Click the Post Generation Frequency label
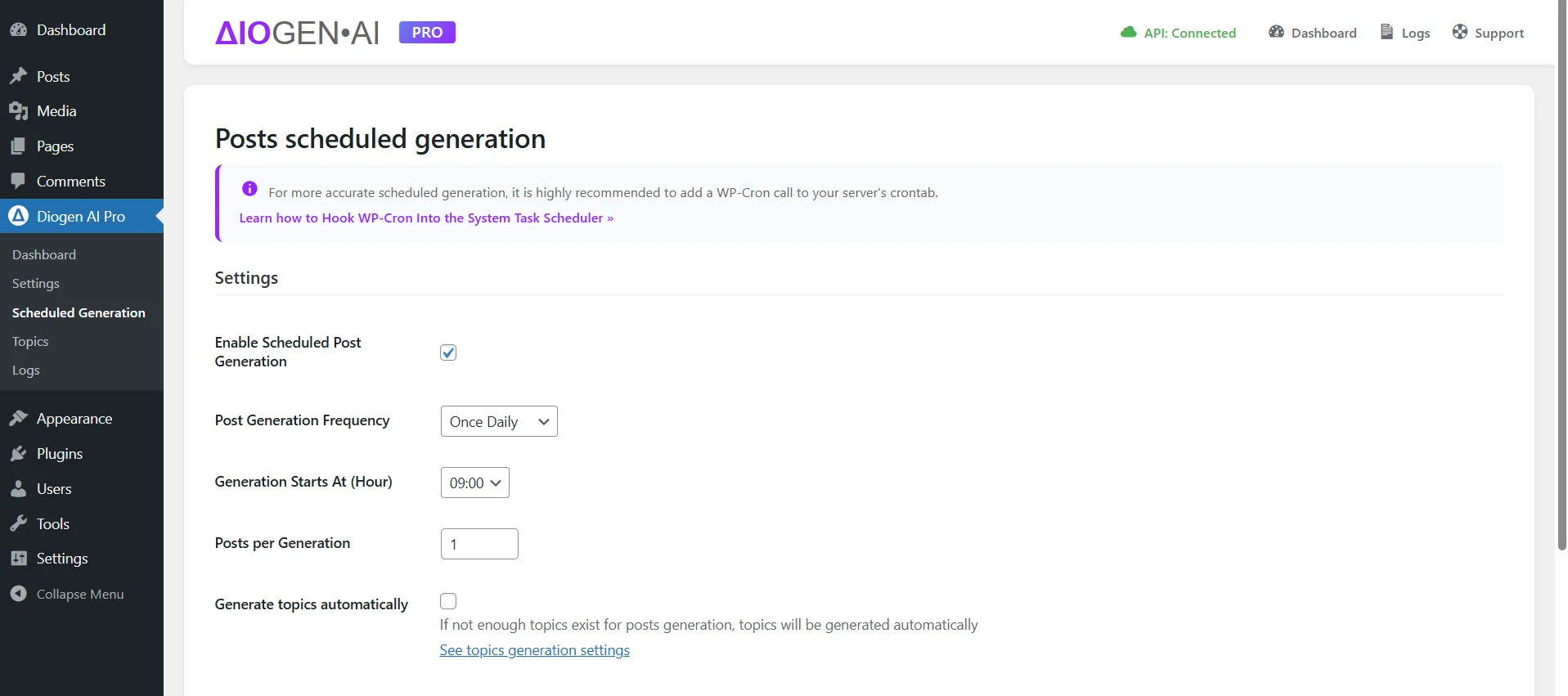Screen dimensions: 1568x696 [x=303, y=420]
